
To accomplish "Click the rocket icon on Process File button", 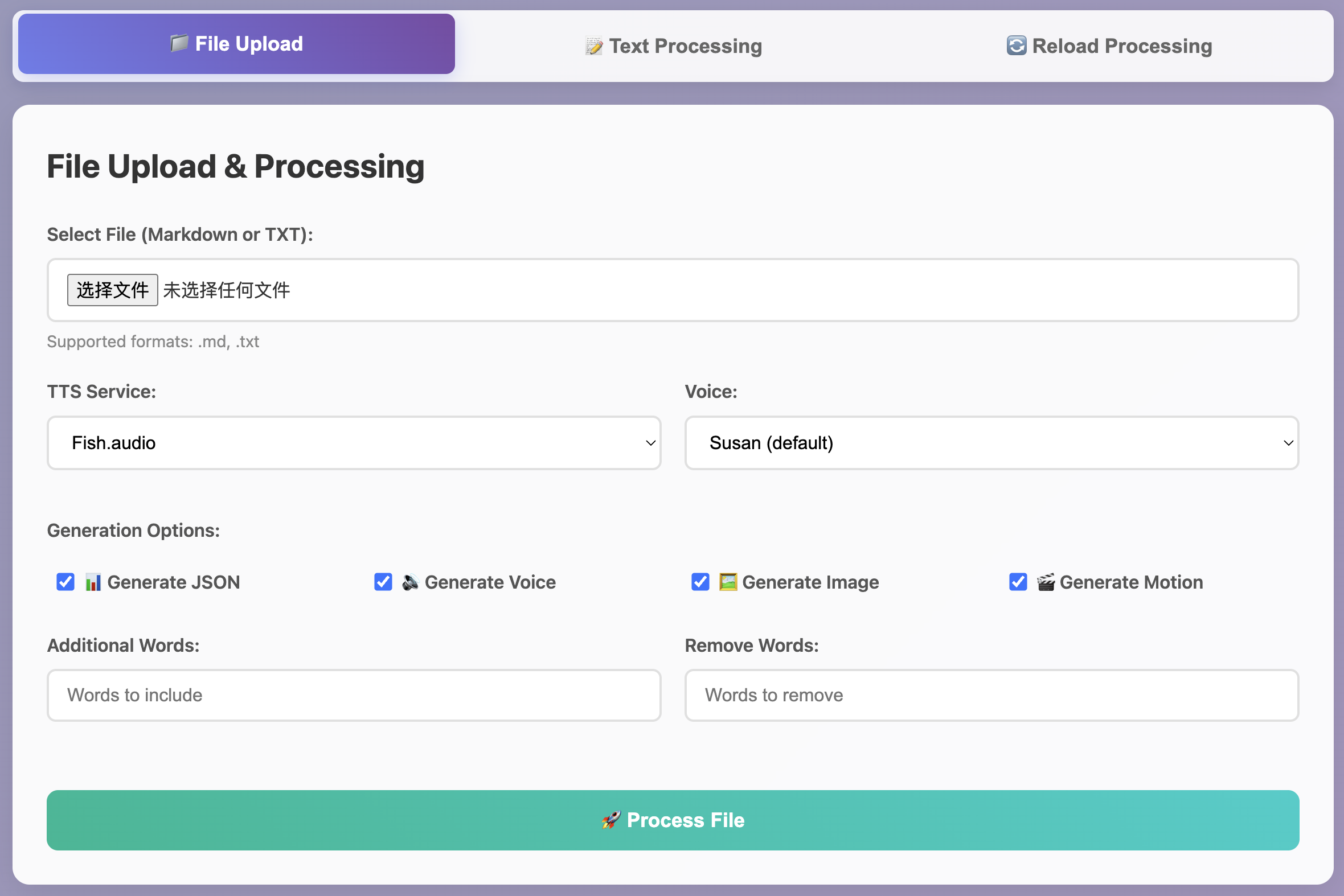I will 610,820.
